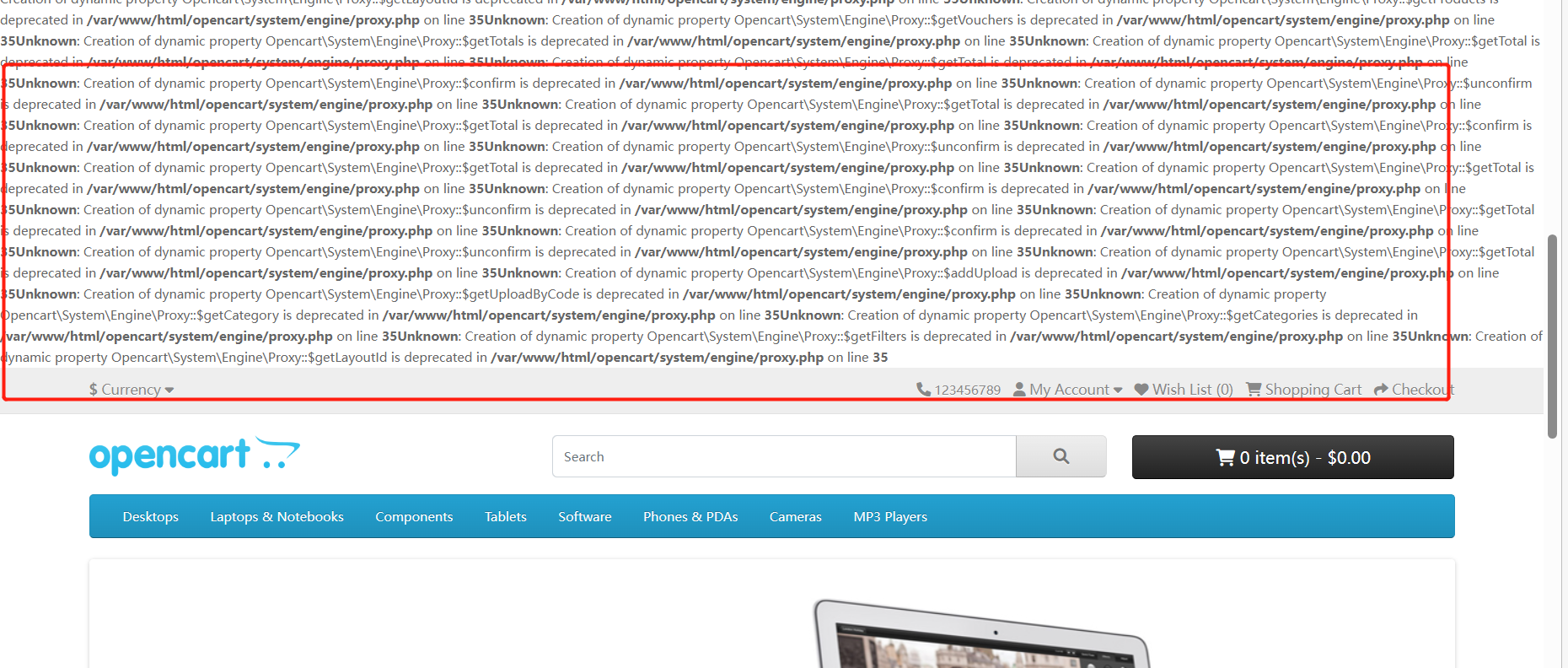Select the Tablets menu item

click(506, 516)
